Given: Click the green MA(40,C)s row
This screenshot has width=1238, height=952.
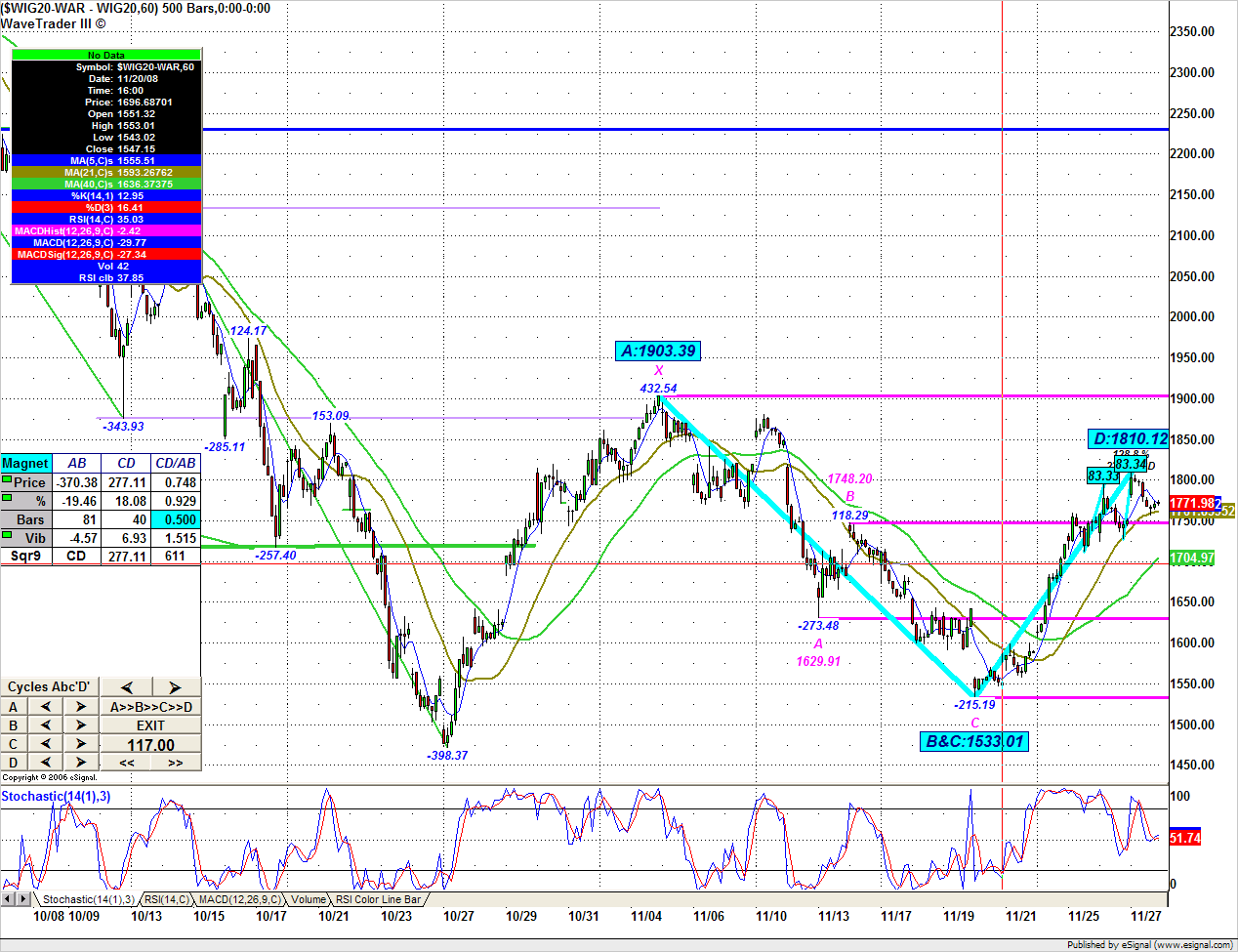Looking at the screenshot, I should point(106,184).
